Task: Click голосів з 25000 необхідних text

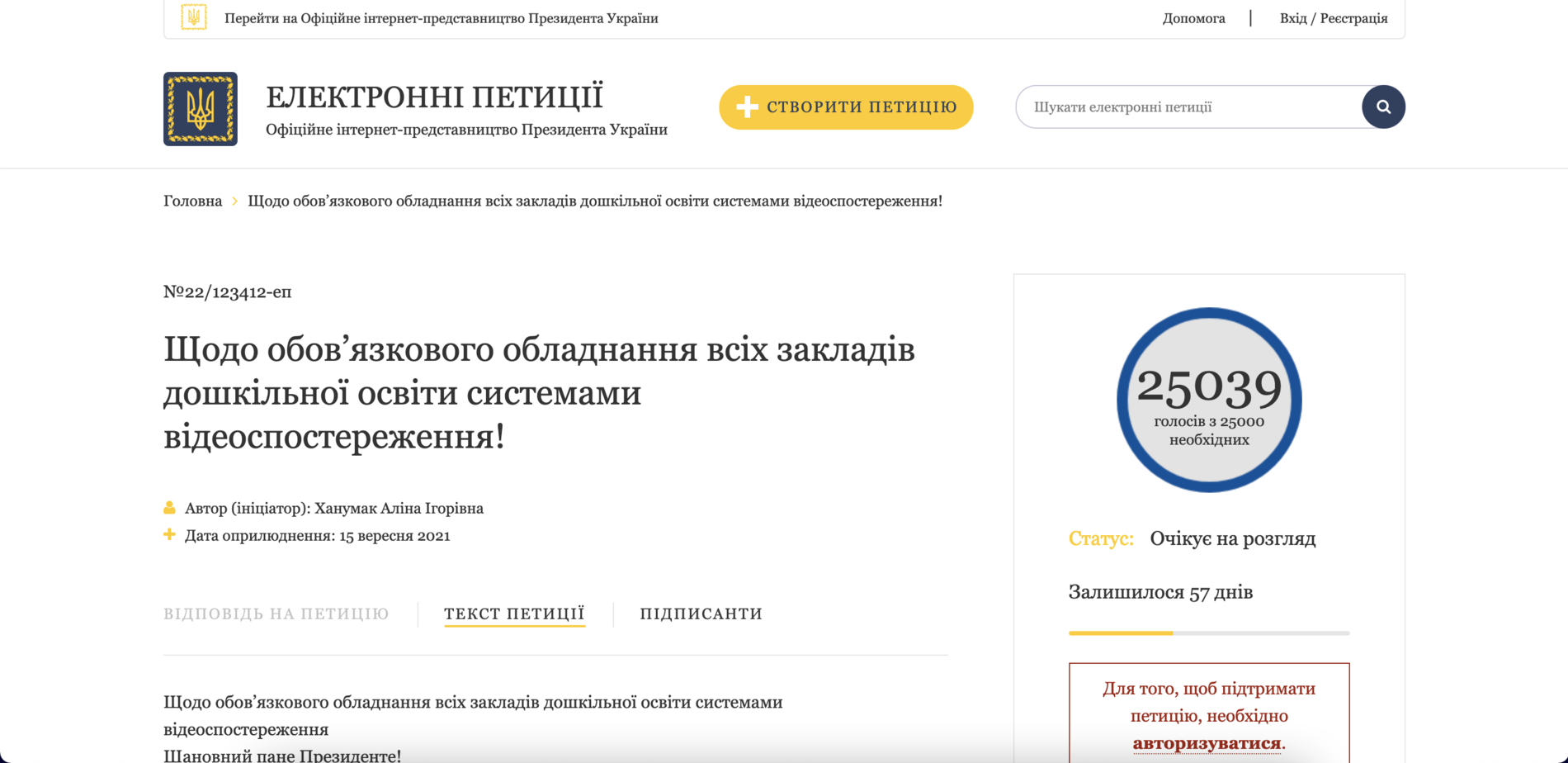Action: 1209,430
